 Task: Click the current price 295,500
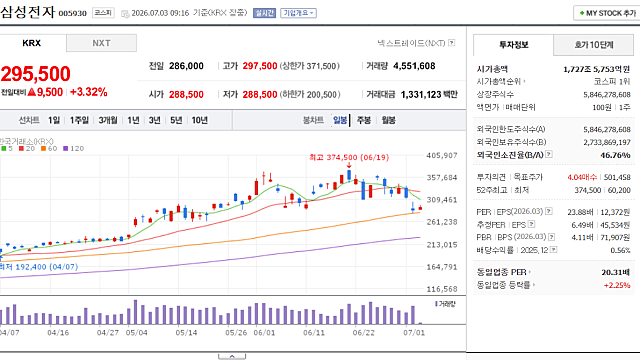pos(36,74)
